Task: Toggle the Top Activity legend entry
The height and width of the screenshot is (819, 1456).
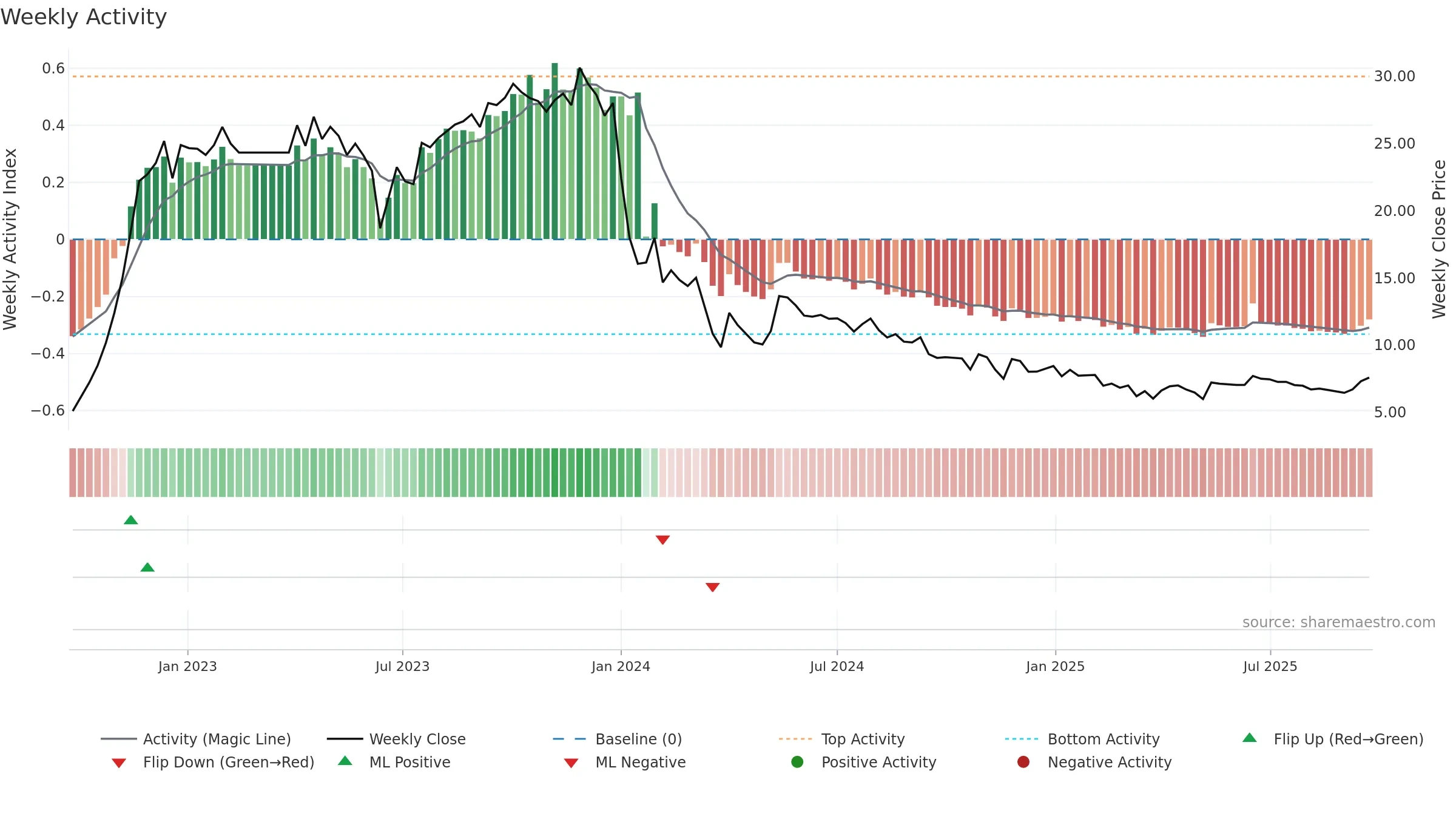Action: click(x=842, y=739)
